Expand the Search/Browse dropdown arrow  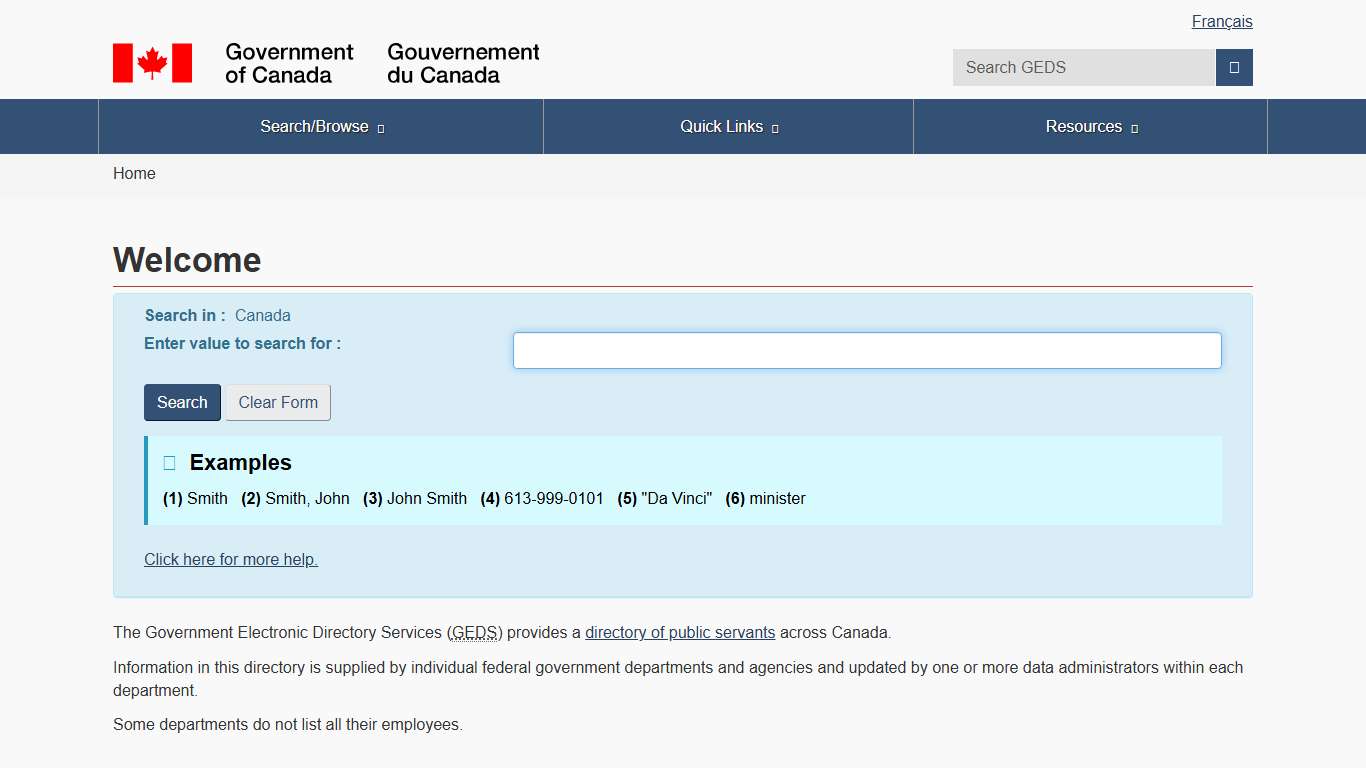pos(381,128)
